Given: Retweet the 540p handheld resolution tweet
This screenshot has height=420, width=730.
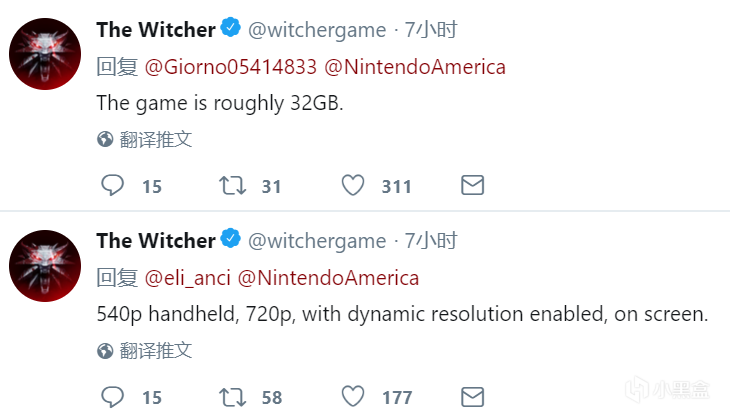Looking at the screenshot, I should pyautogui.click(x=232, y=396).
